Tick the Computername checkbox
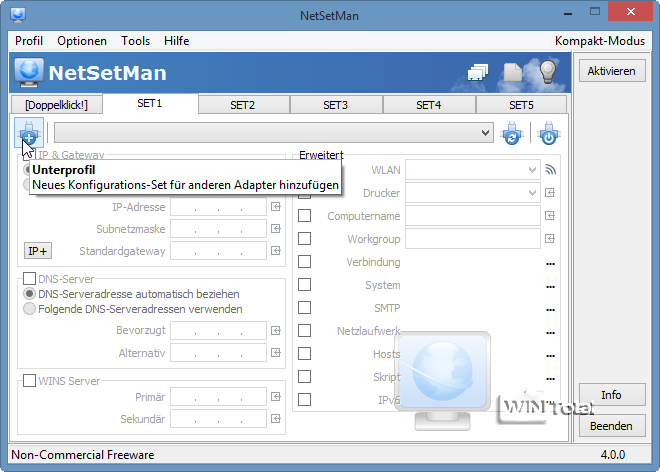 [x=304, y=216]
